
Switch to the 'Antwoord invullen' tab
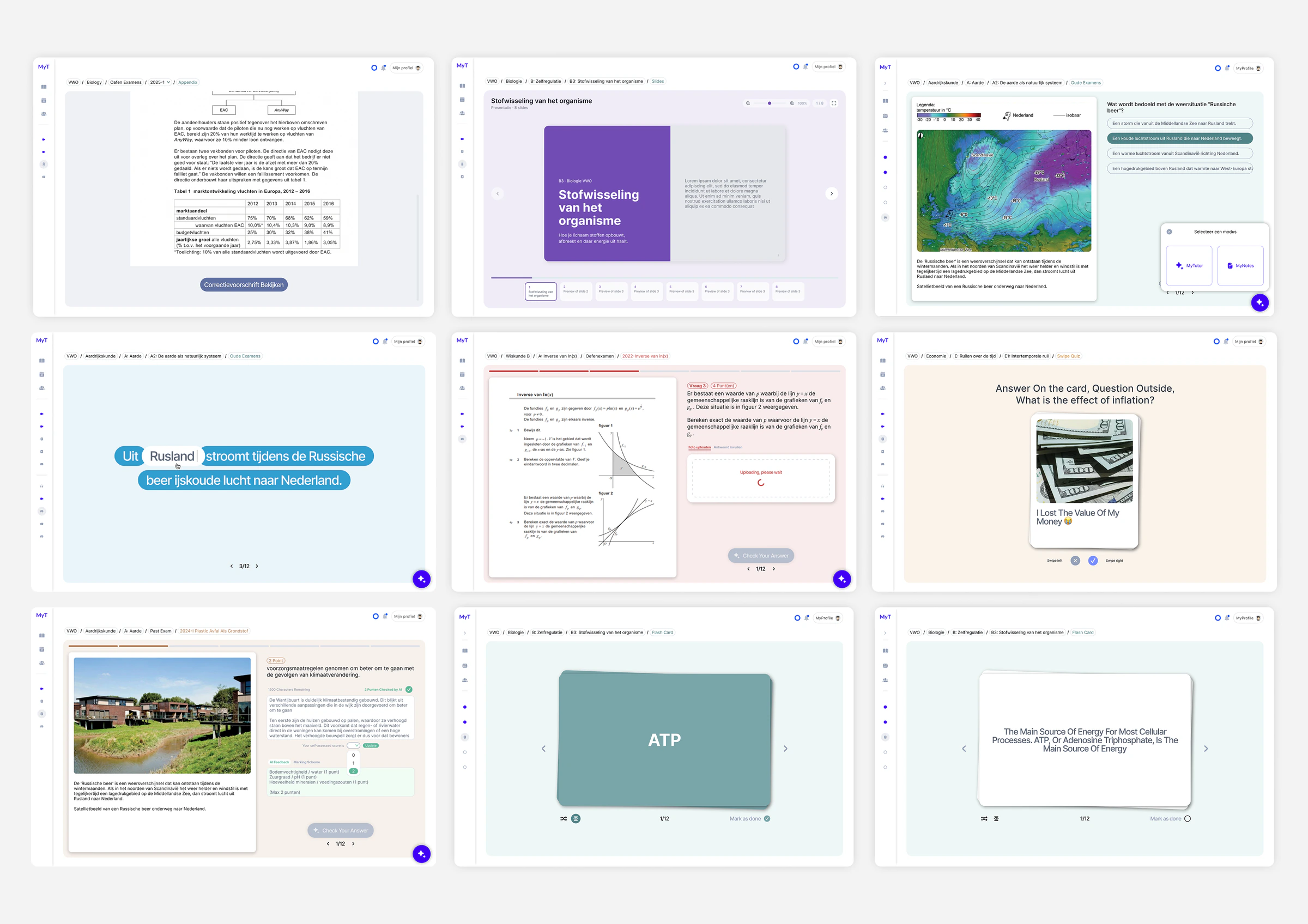click(728, 447)
